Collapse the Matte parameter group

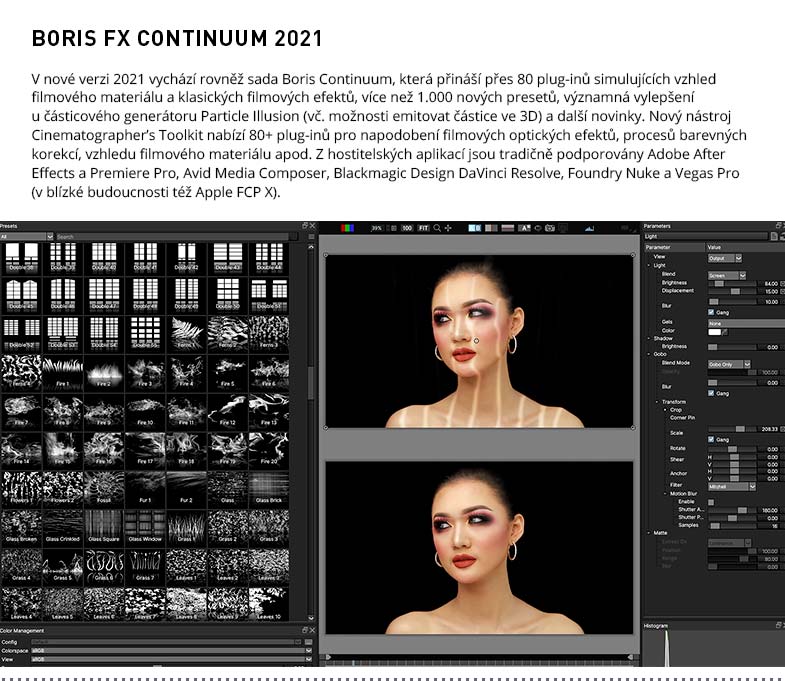coord(649,533)
